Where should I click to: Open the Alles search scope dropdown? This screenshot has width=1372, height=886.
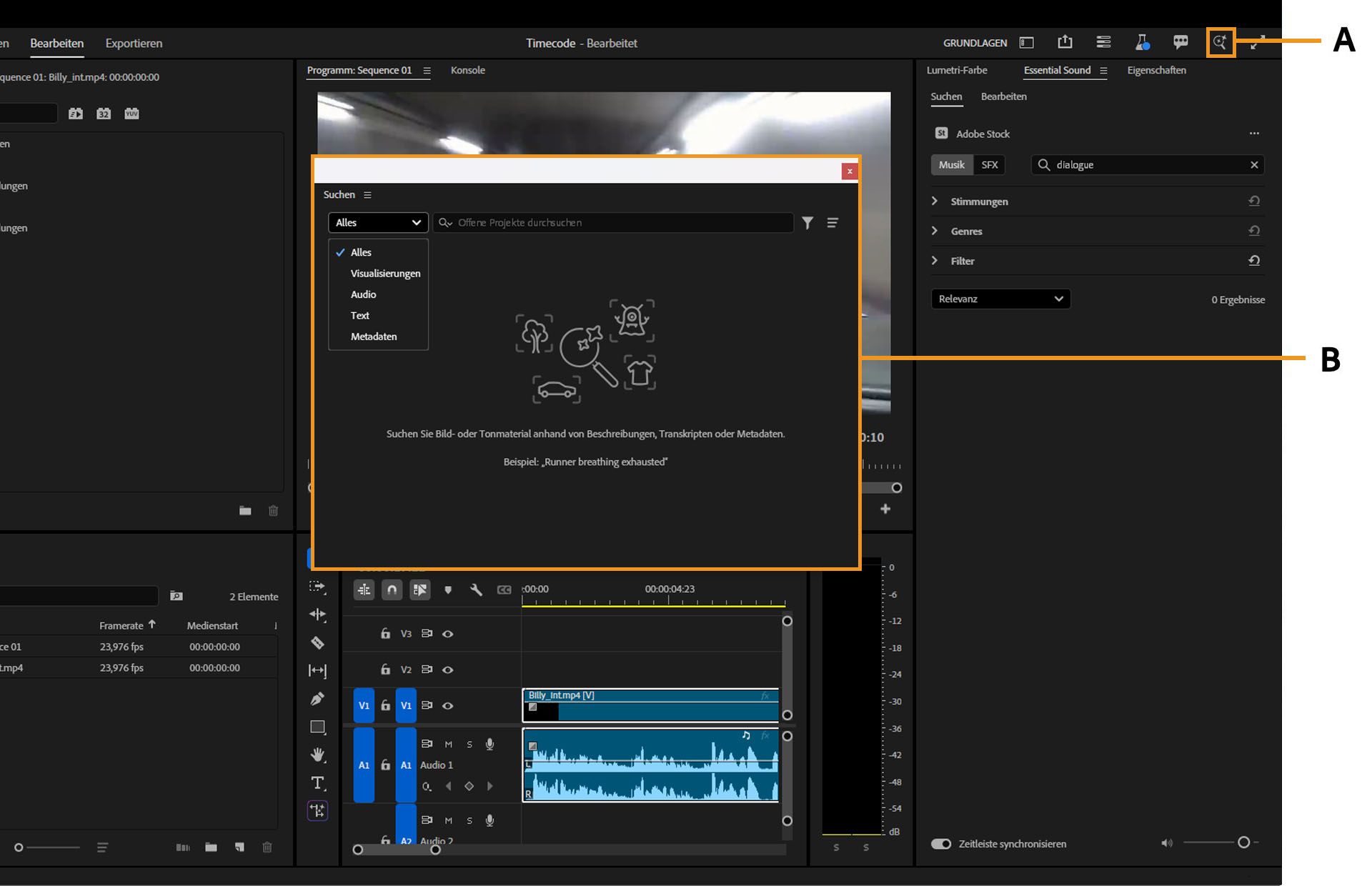pos(377,222)
